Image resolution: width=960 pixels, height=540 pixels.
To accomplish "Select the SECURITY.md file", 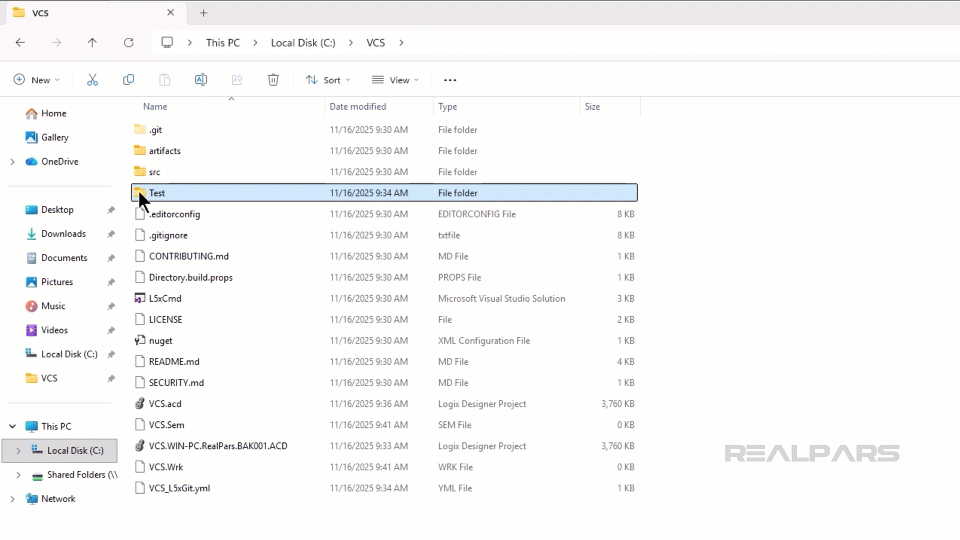I will point(384,383).
